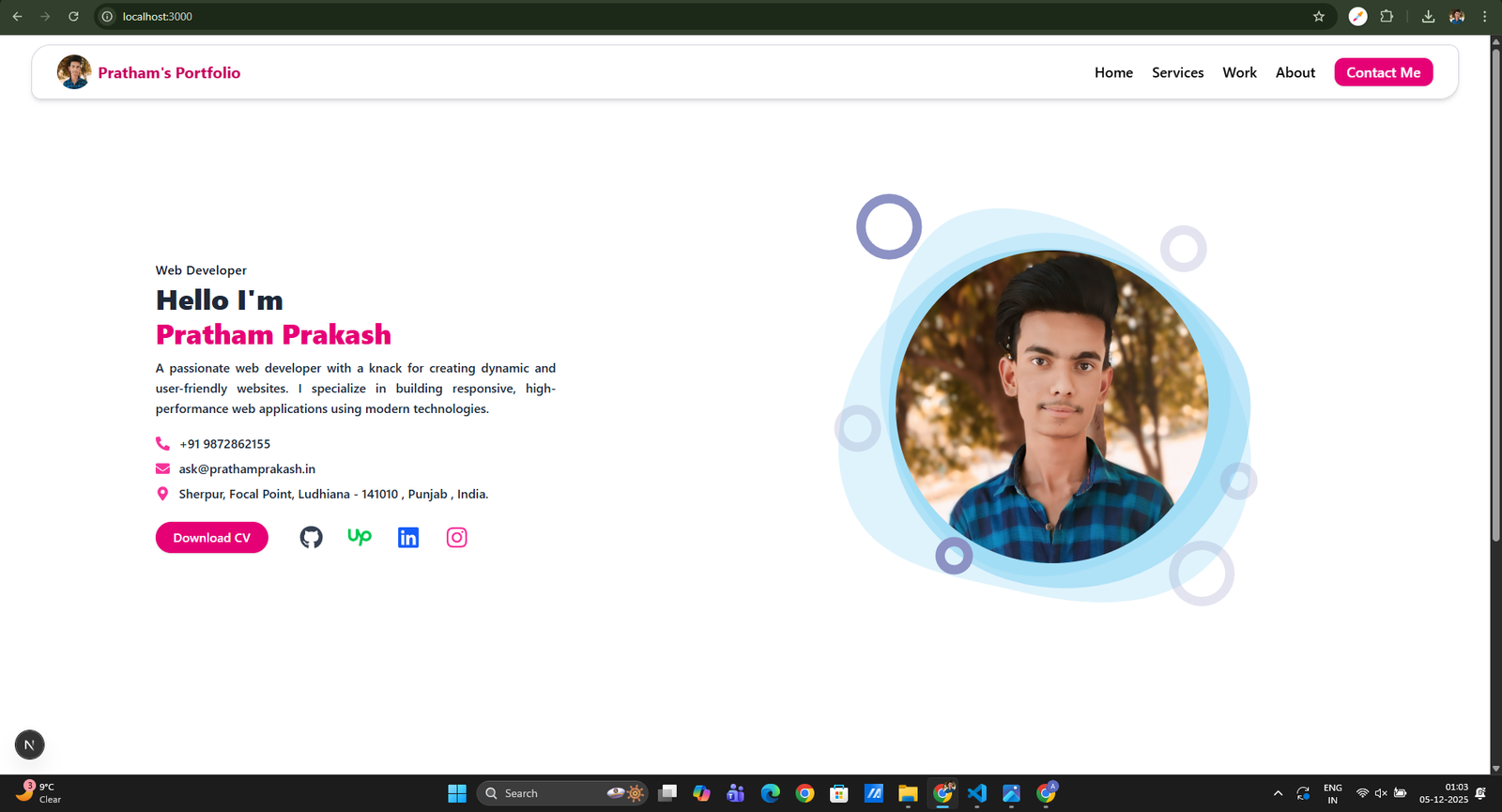Open the Instagram profile icon
This screenshot has height=812, width=1502.
click(x=457, y=537)
